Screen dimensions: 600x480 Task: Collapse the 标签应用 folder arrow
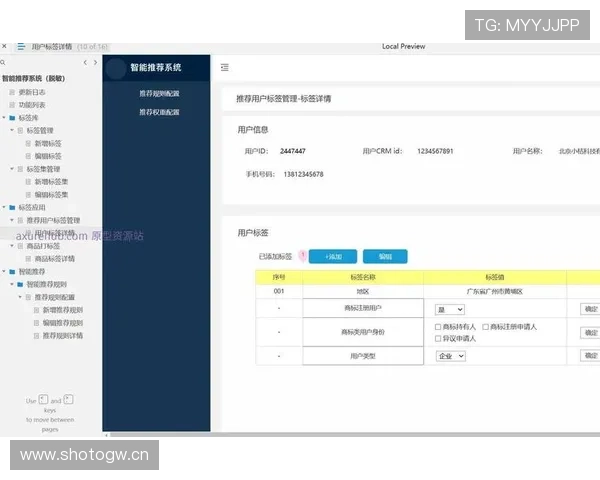pos(4,207)
